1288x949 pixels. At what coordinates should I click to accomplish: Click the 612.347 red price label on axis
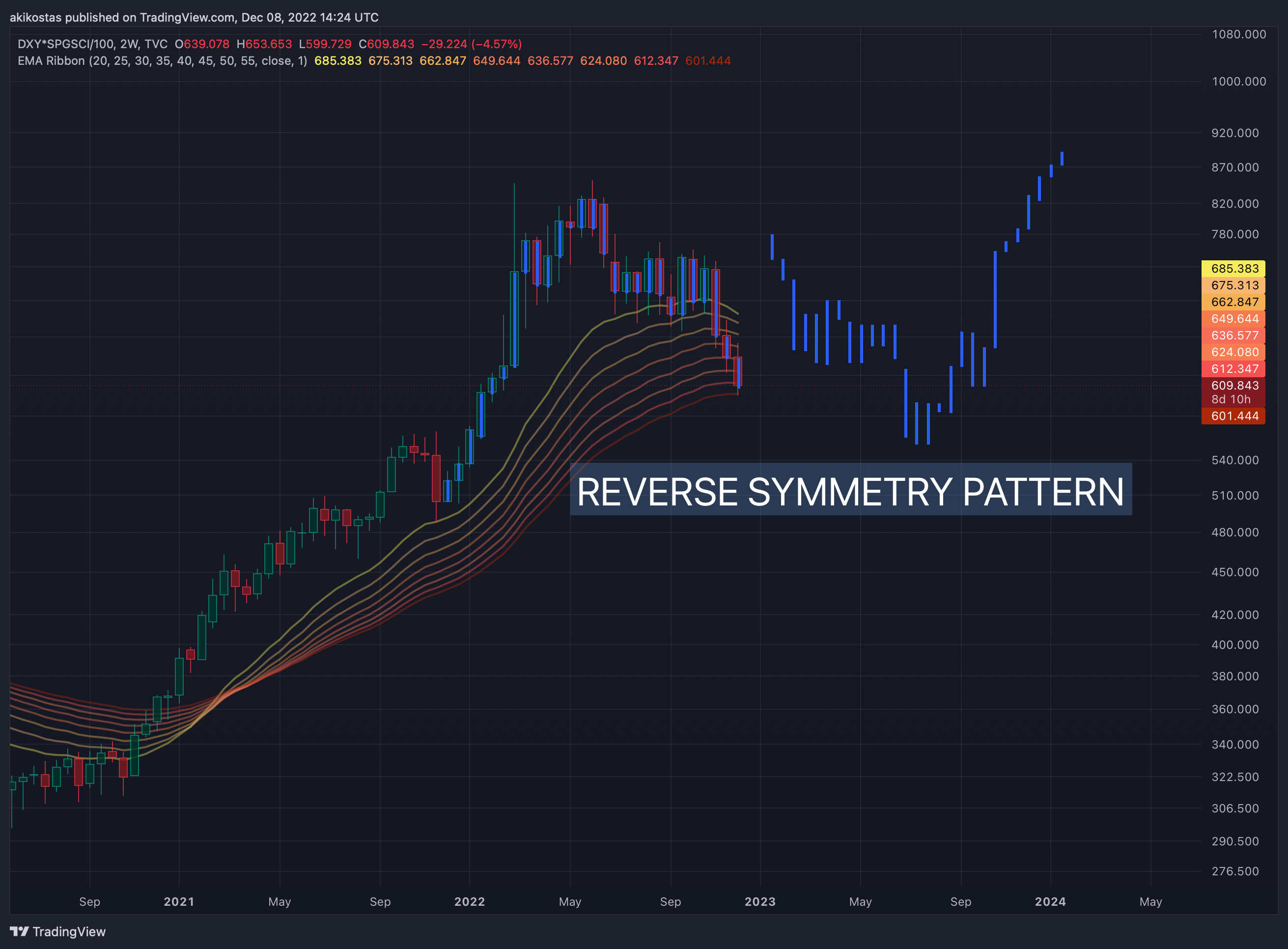point(1233,368)
